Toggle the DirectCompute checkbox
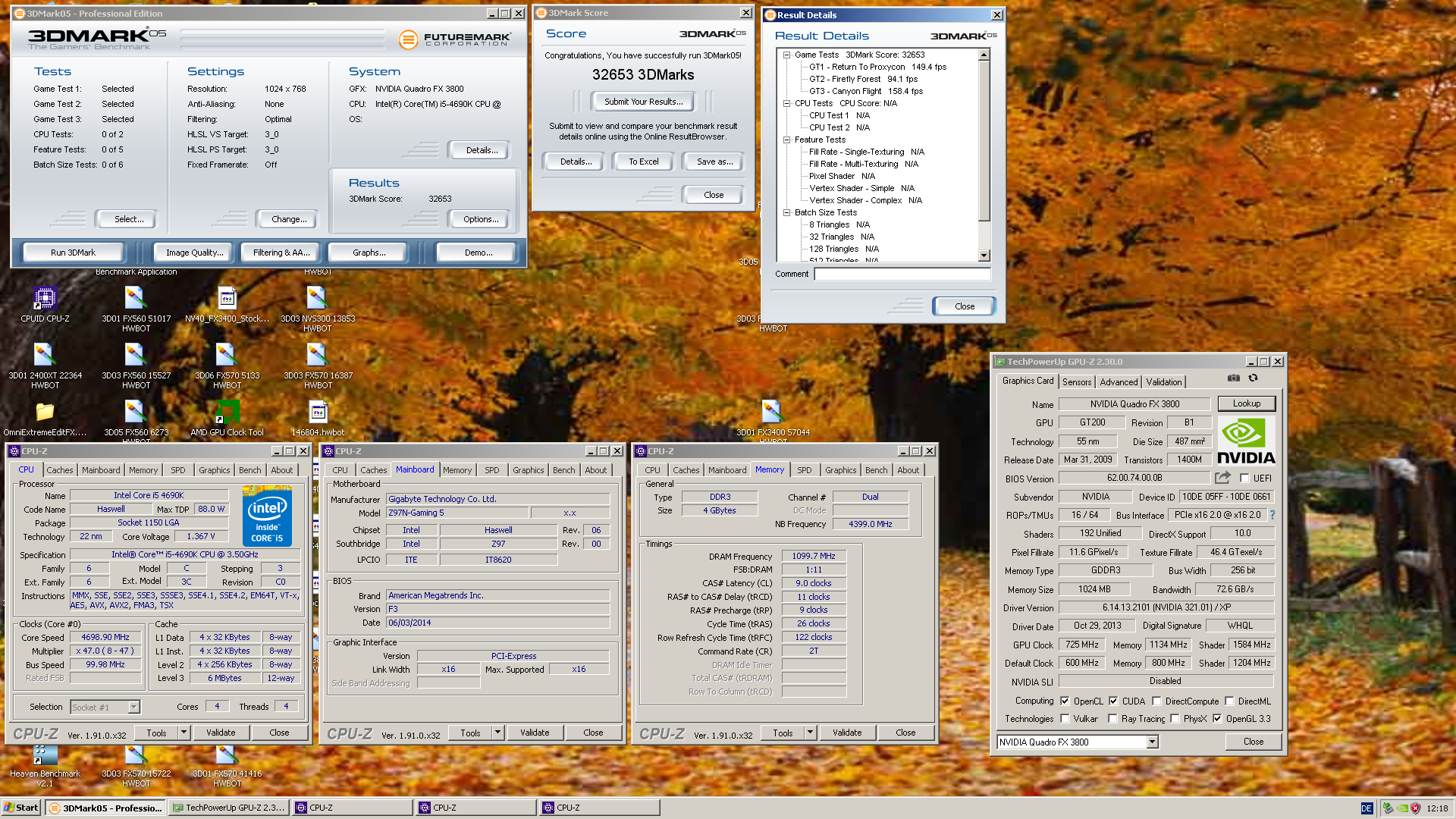Screen dimensions: 1456x819 point(1156,701)
